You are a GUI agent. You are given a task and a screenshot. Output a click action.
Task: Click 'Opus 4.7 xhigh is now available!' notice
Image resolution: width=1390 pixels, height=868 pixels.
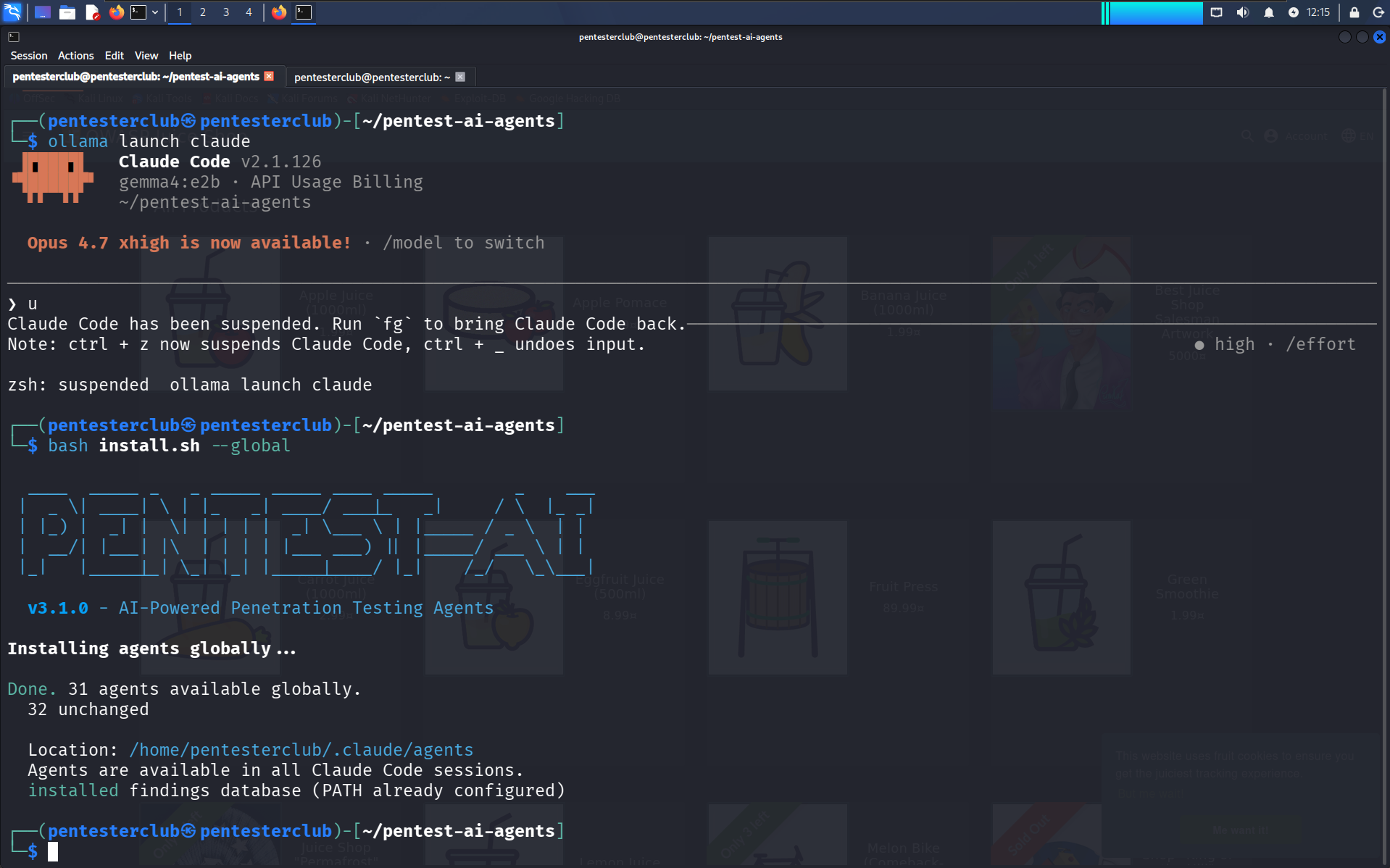coord(189,243)
